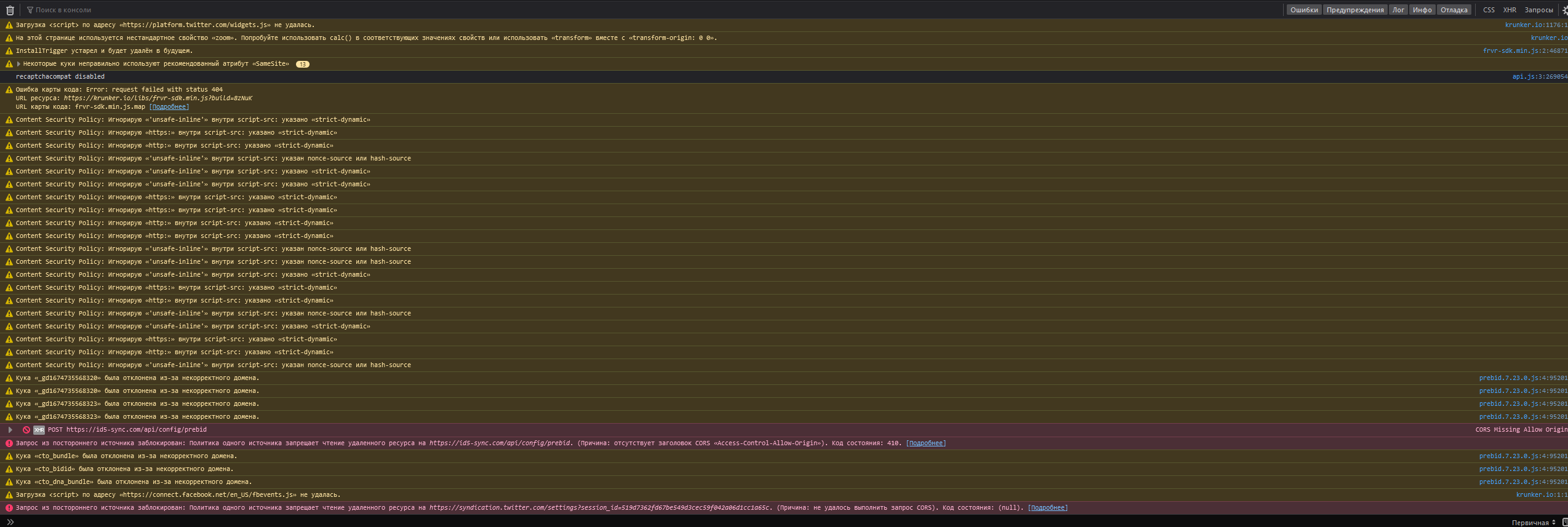Screen dimensions: 1568x527
Task: Click the multi-line editor mode icon
Action: pos(1565,522)
